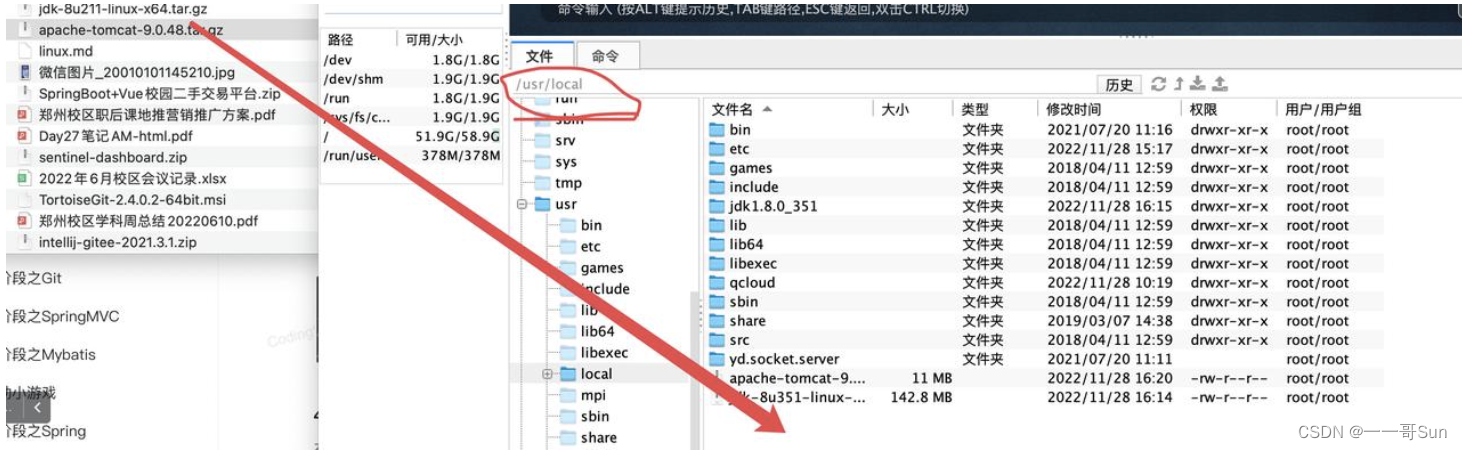Sort the list by 文件名 column header
The width and height of the screenshot is (1462, 450).
click(x=789, y=109)
